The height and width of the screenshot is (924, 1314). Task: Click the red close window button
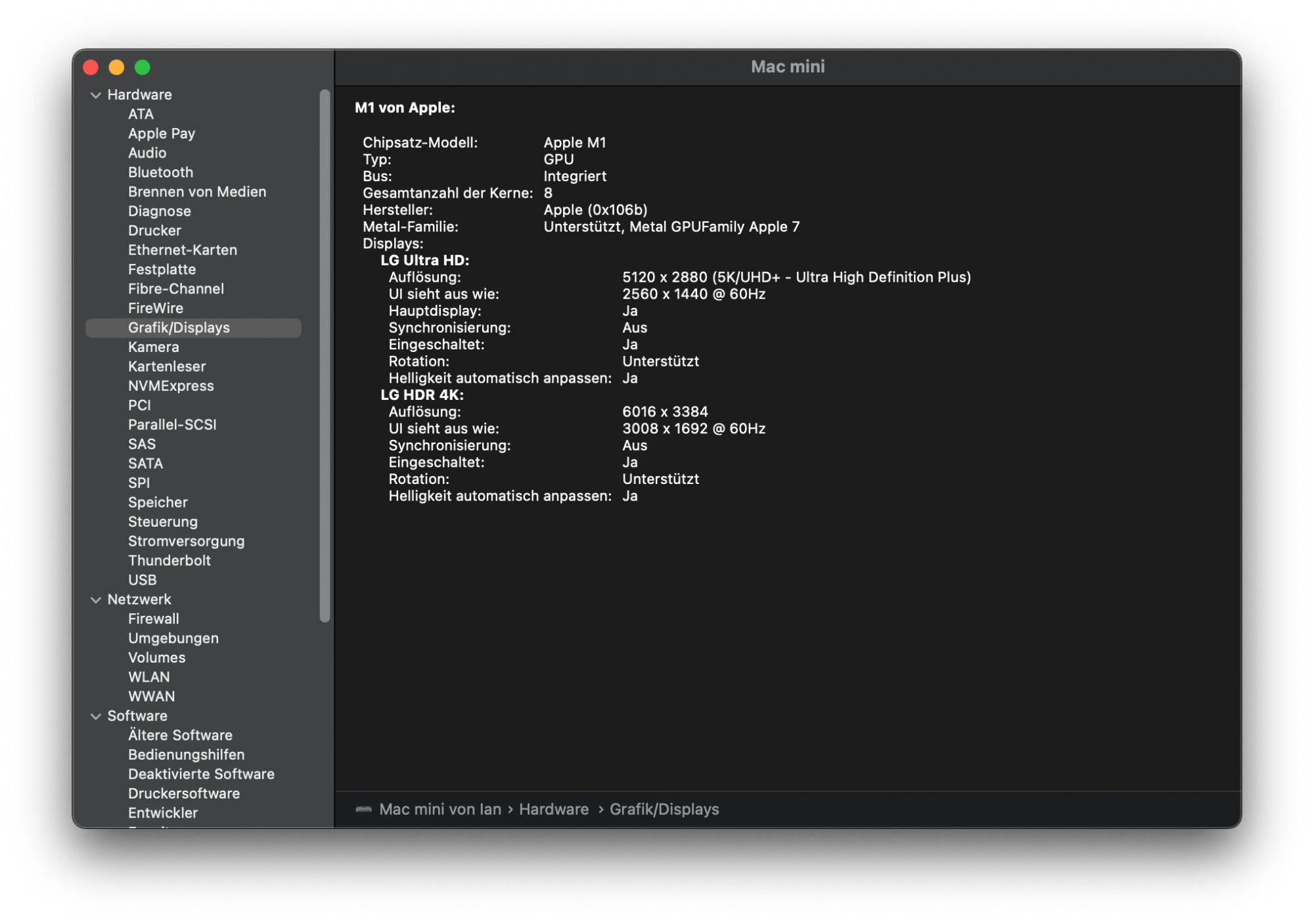tap(91, 68)
